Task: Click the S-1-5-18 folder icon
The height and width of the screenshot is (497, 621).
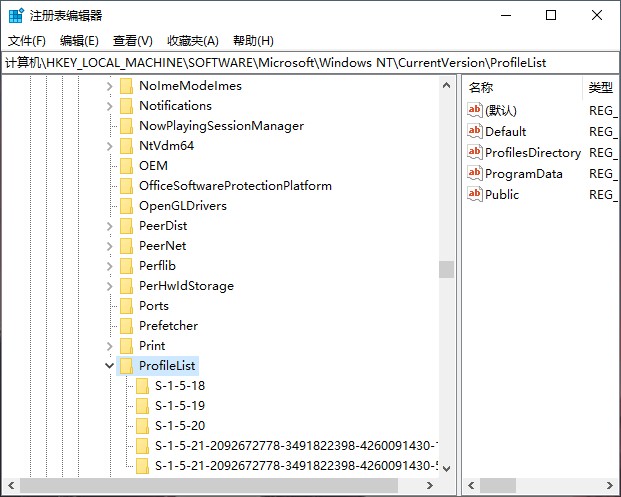Action: click(x=142, y=386)
